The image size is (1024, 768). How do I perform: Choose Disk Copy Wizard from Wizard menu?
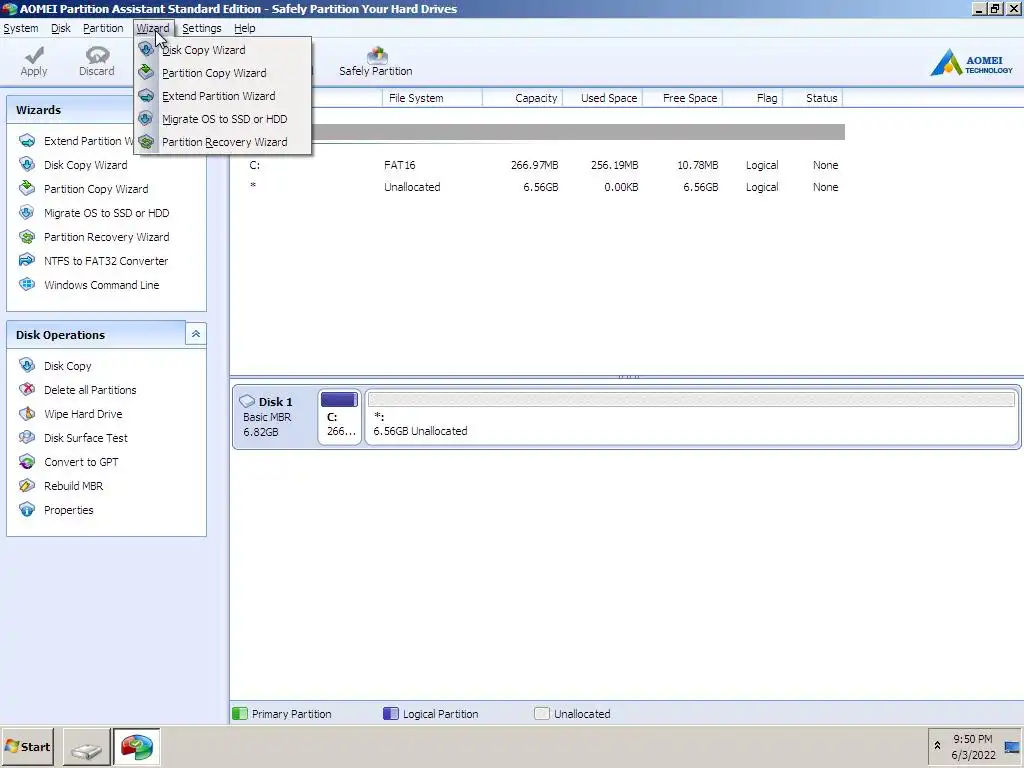(223, 50)
